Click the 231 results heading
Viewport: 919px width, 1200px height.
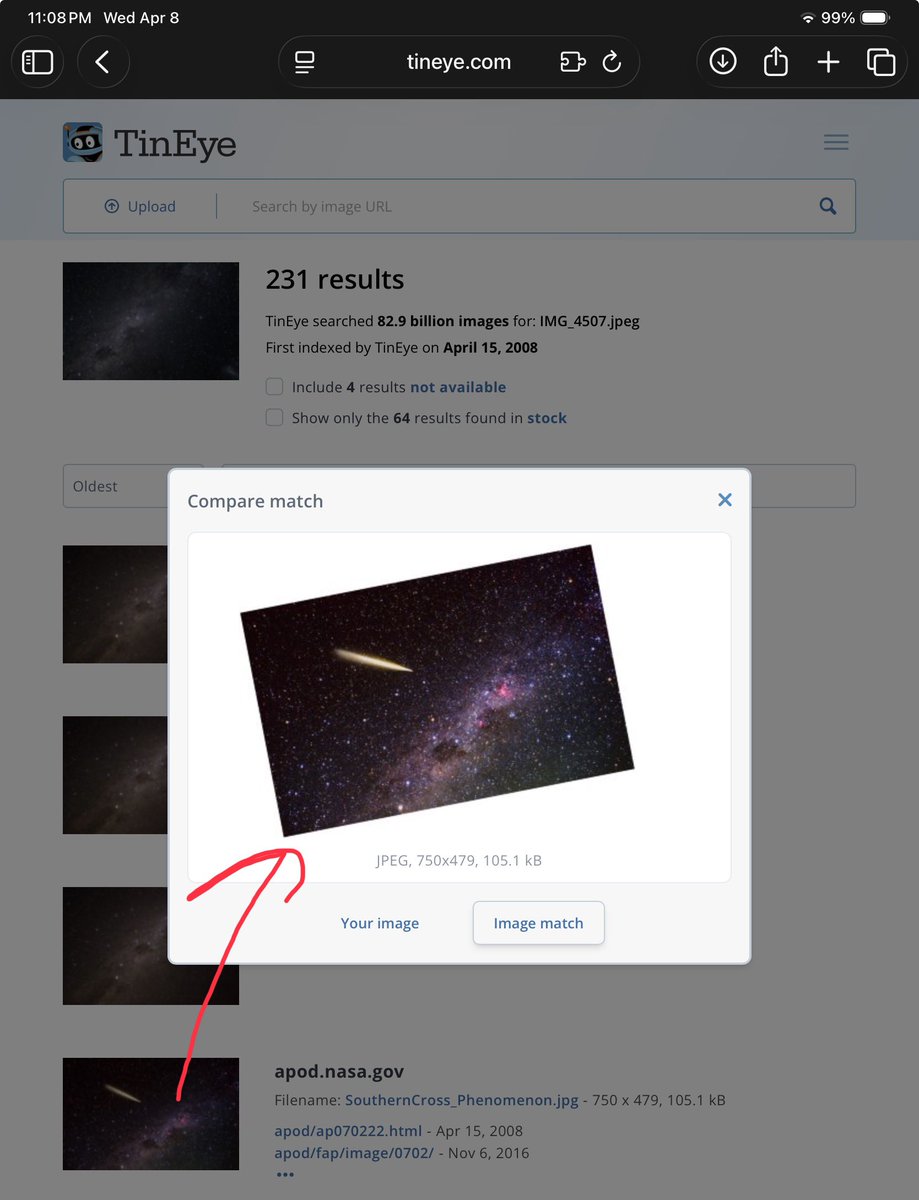tap(335, 279)
